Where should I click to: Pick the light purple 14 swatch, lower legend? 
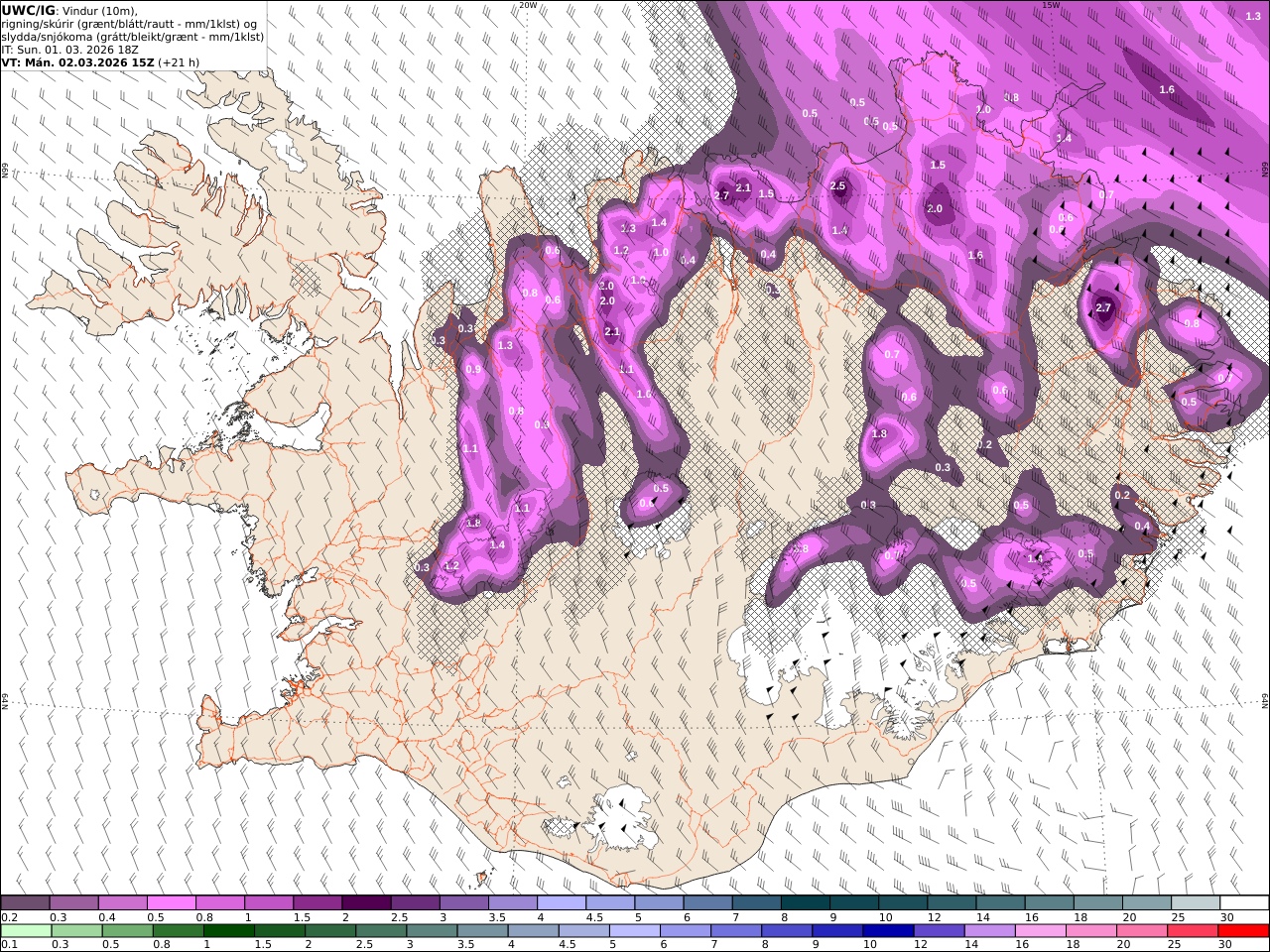click(988, 930)
